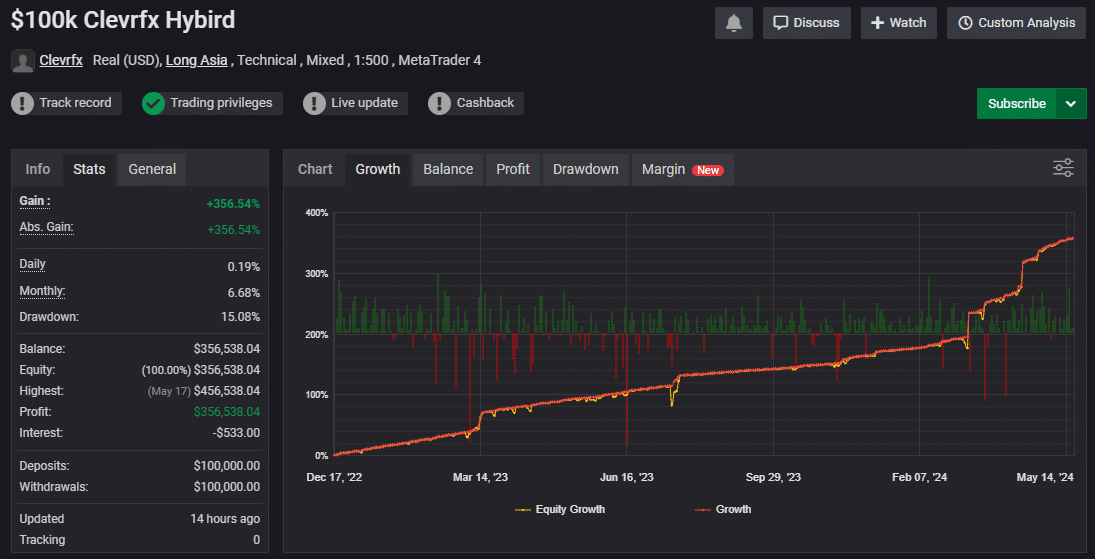
Task: Open the Long Asia broker link
Action: tap(196, 60)
